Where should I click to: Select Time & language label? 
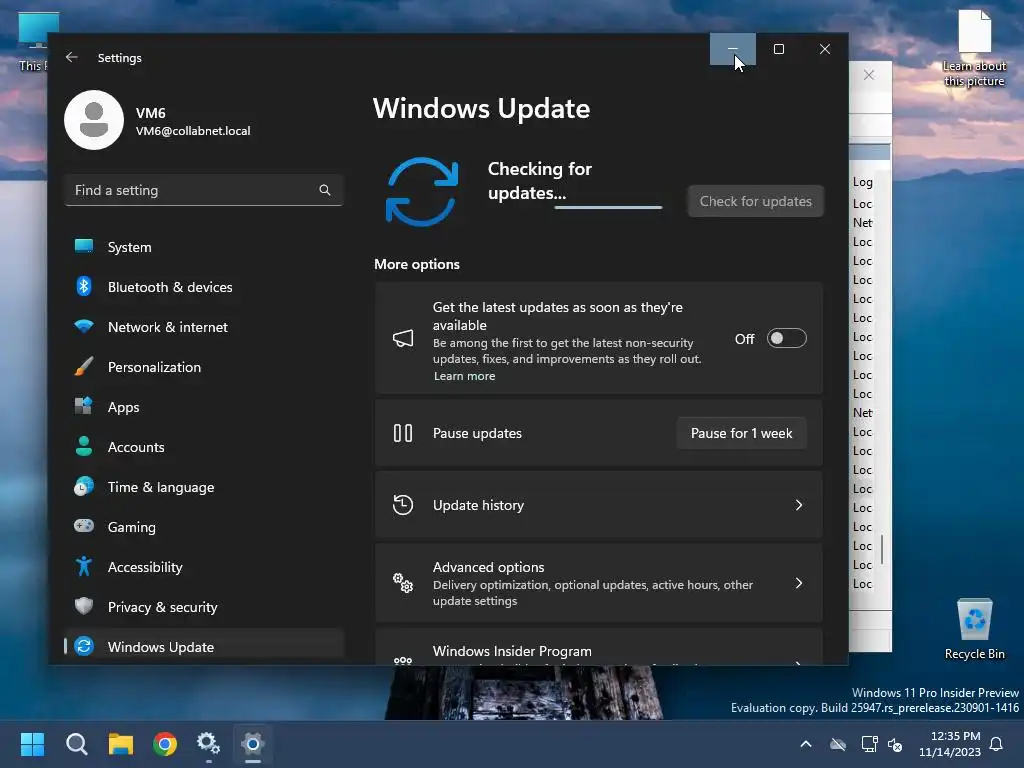tap(161, 487)
